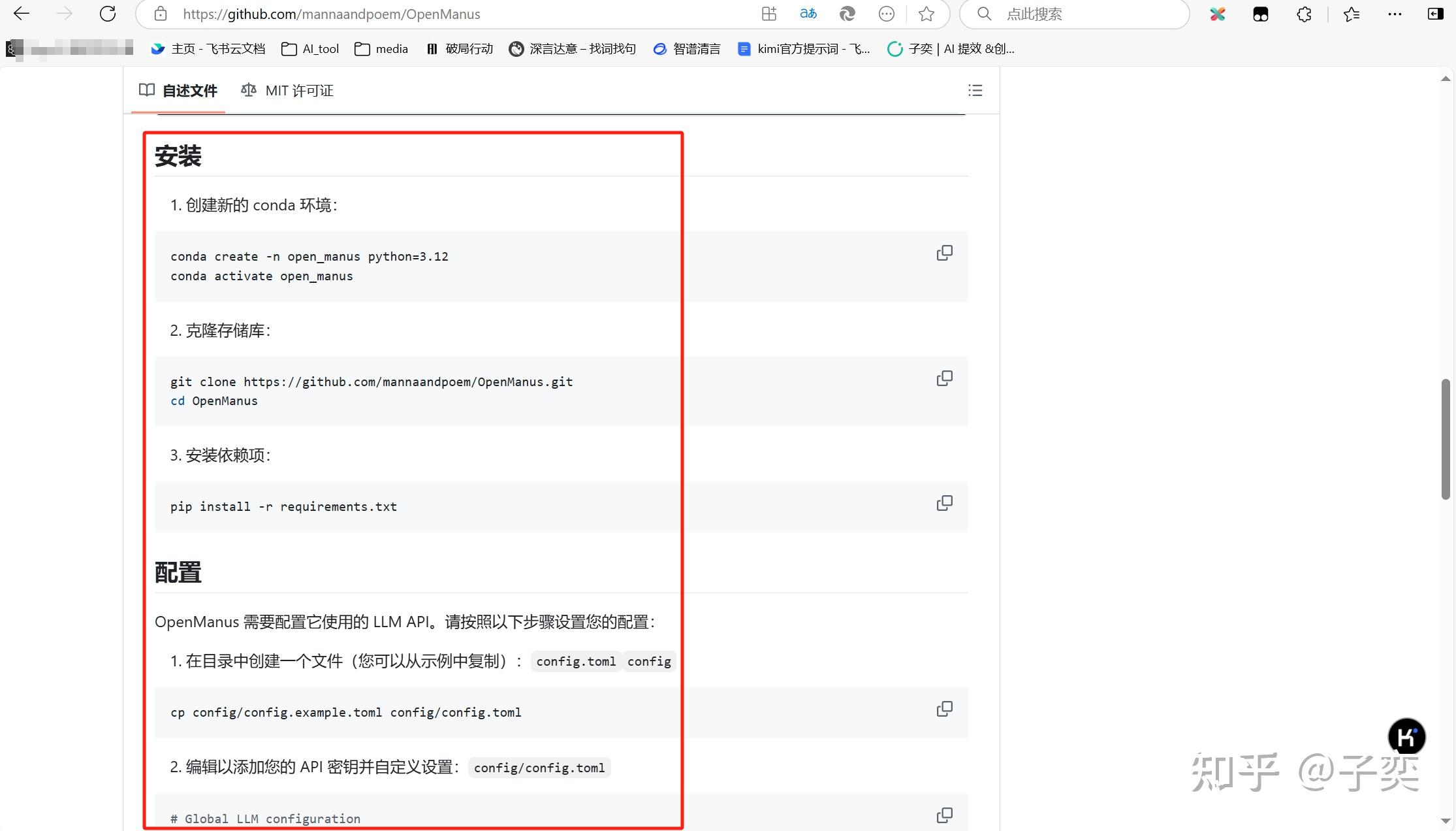The width and height of the screenshot is (1456, 831).
Task: Open the kimi官方提示词 bookmark
Action: [x=804, y=48]
